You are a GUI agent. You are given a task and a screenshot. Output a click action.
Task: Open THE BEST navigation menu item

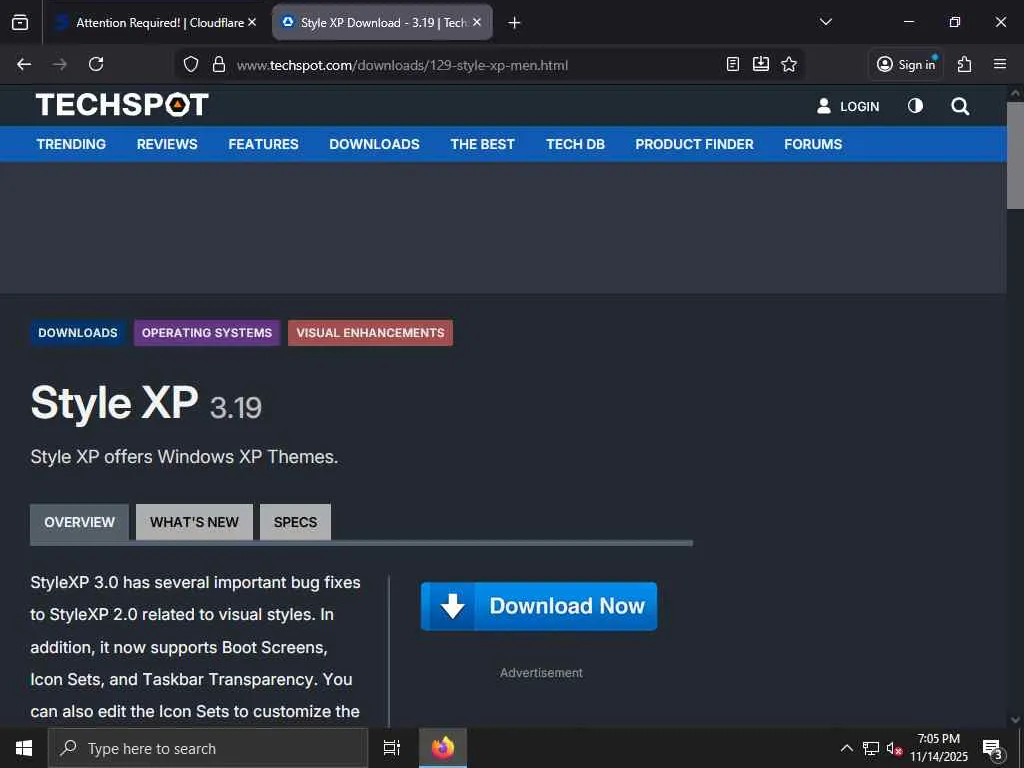pyautogui.click(x=483, y=144)
